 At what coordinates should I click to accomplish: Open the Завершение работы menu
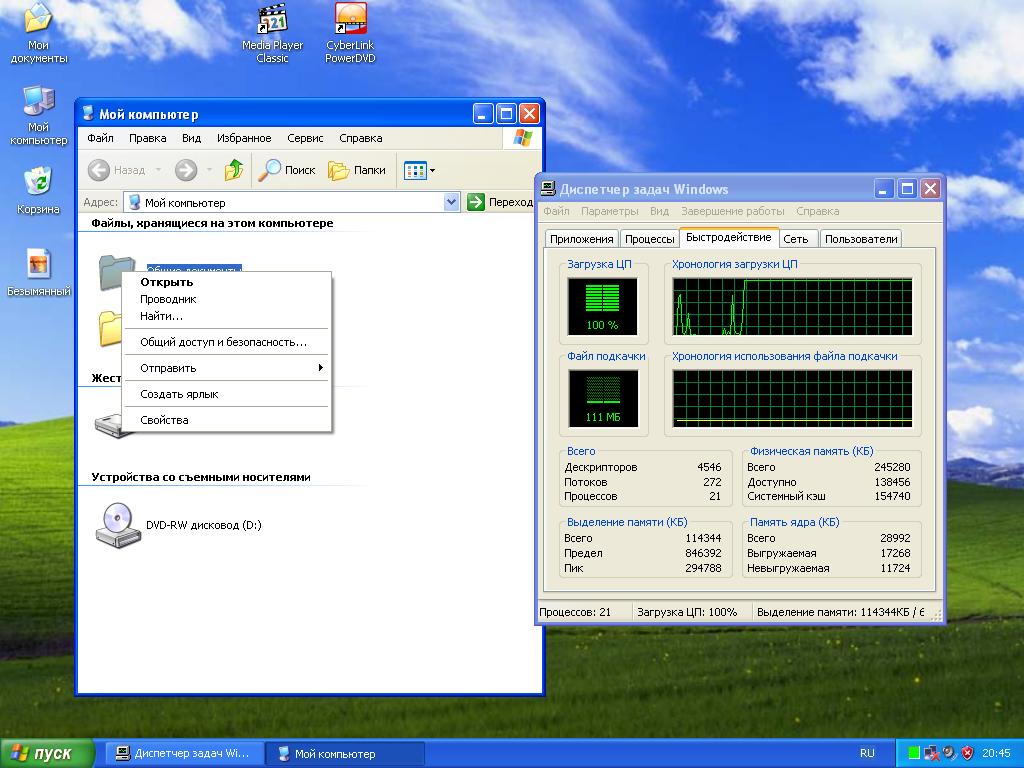click(x=733, y=212)
